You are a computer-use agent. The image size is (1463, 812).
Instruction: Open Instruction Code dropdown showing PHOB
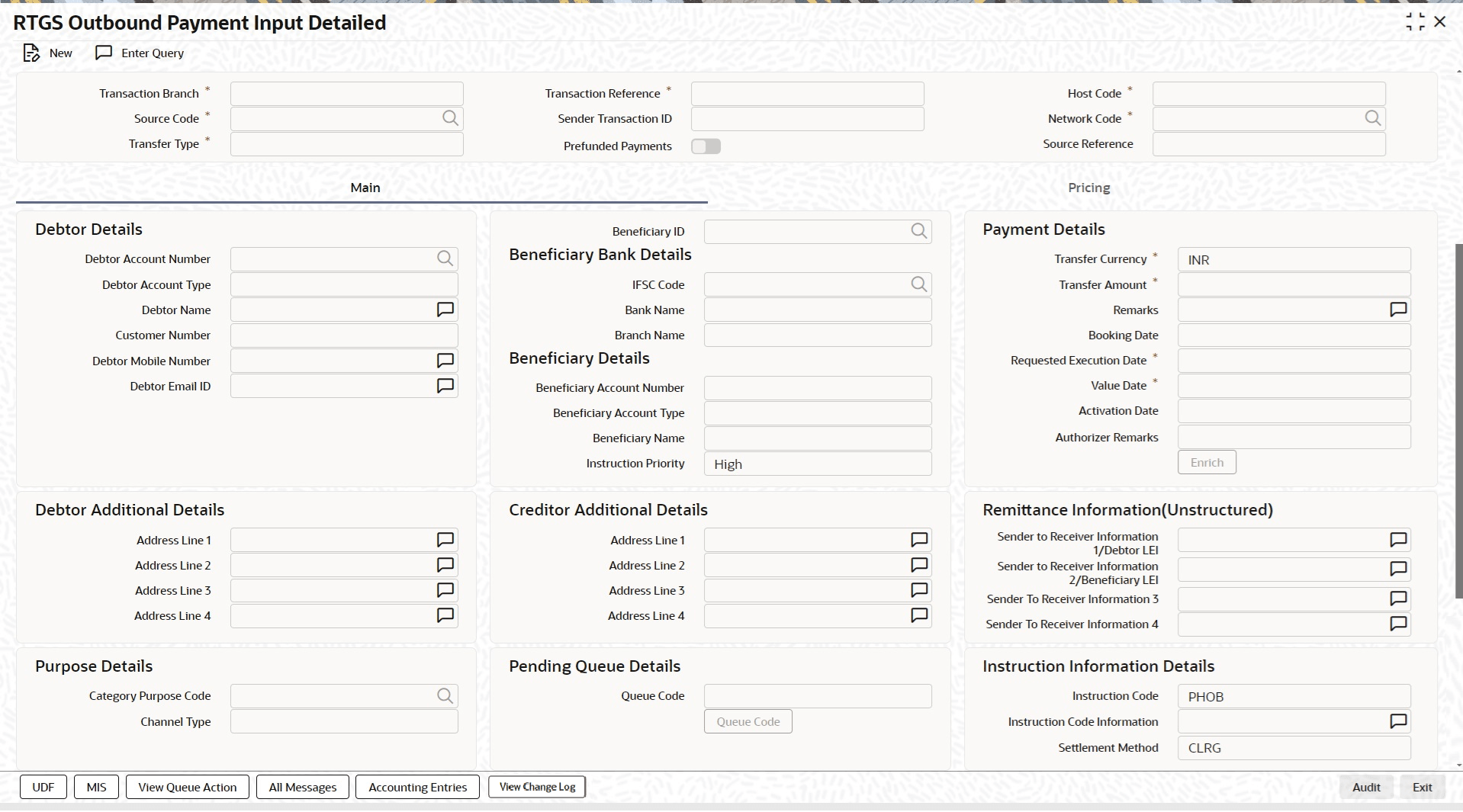[1294, 696]
